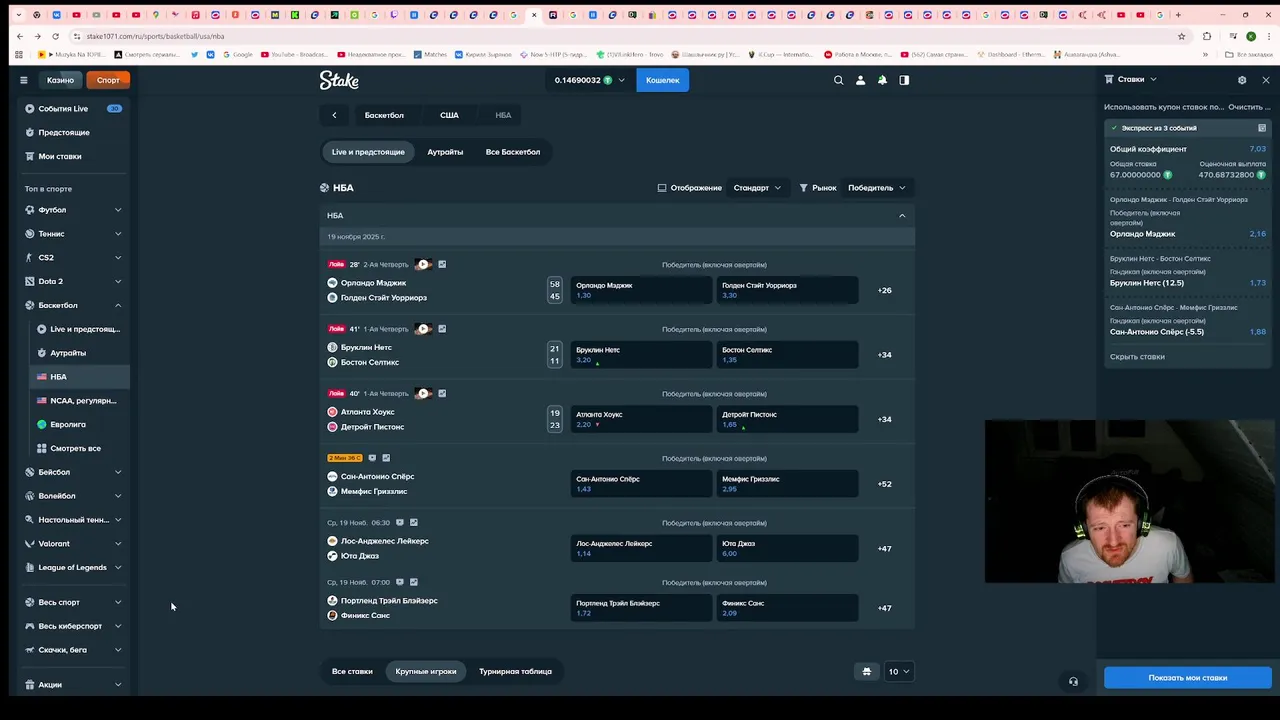Screen dimensions: 1280x720
Task: Switch to Все Баскетбол tab
Action: [x=513, y=152]
